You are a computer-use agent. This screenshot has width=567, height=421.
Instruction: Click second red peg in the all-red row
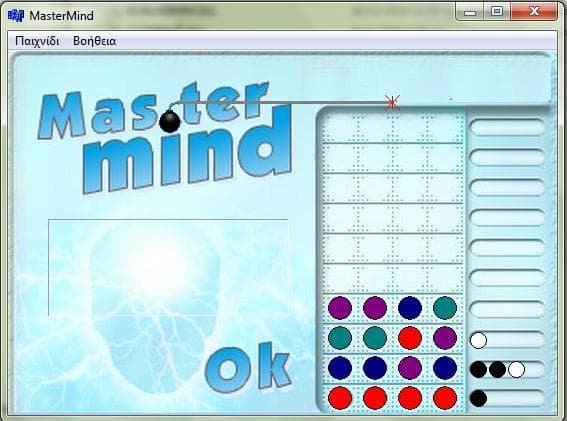(375, 398)
